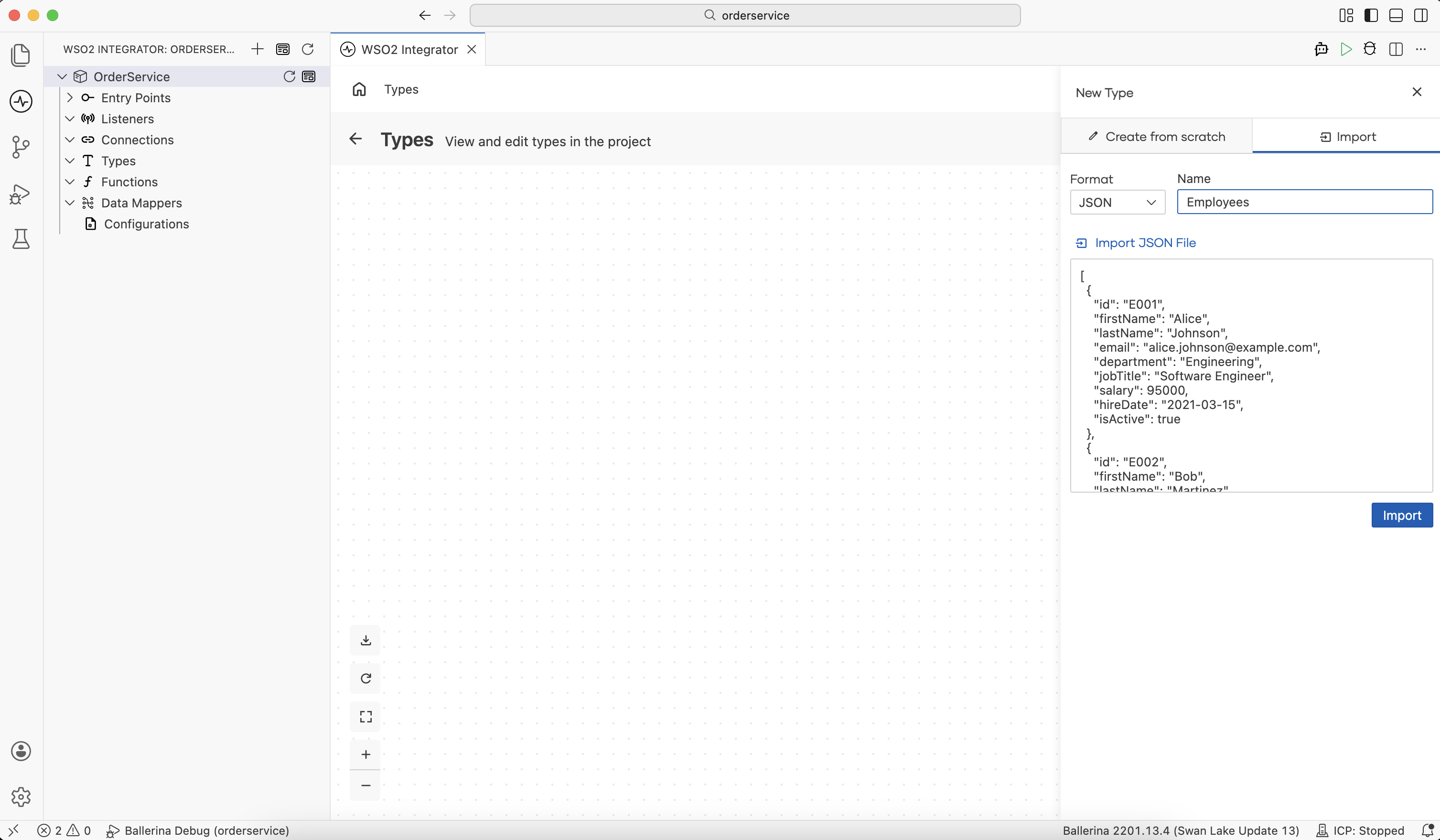Open Manage gear settings

(21, 797)
